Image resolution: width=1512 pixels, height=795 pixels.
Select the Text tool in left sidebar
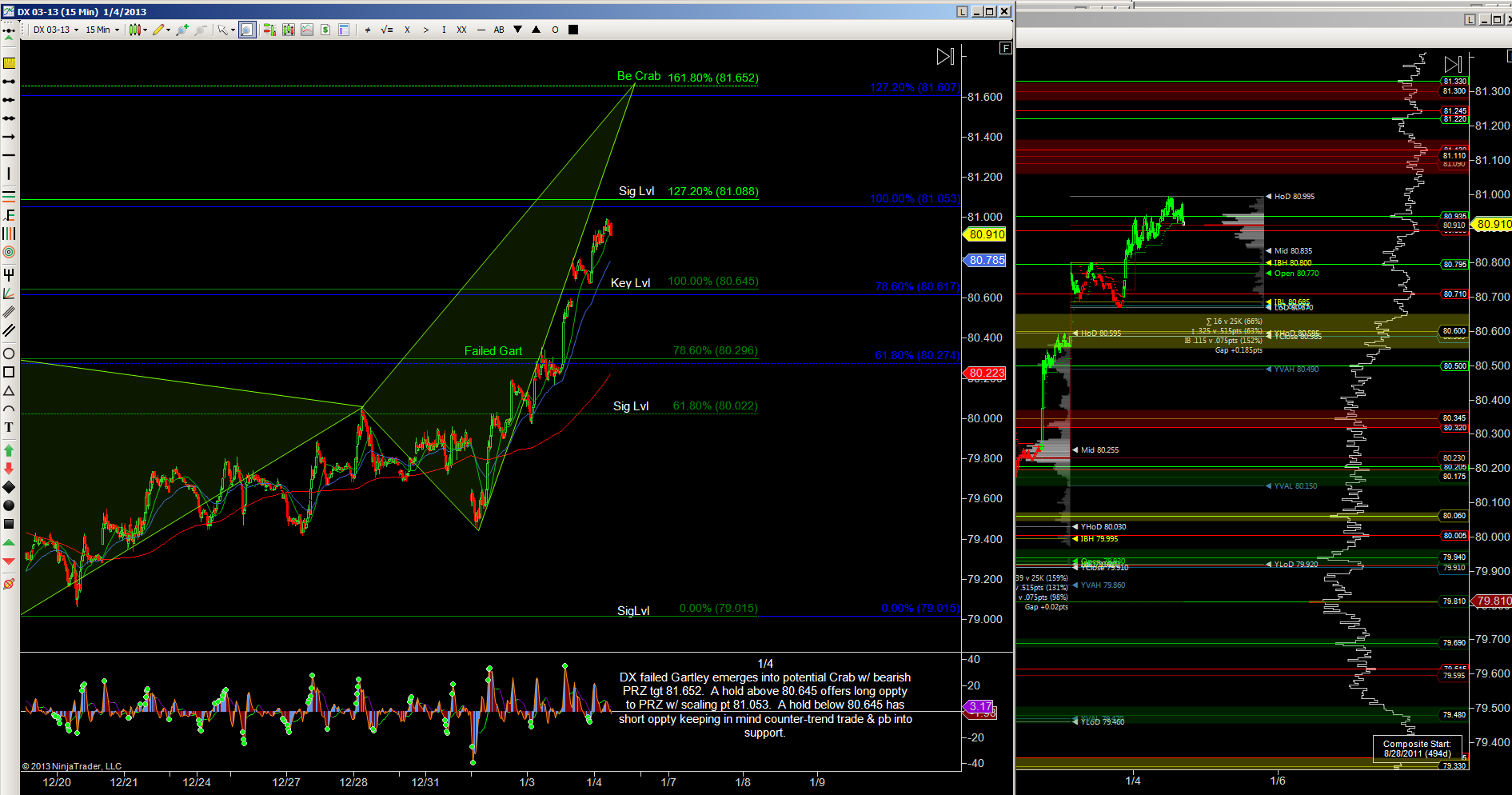(9, 427)
